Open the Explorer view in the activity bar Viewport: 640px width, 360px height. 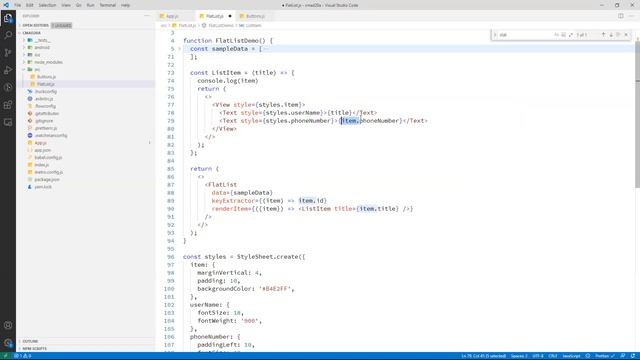click(8, 18)
